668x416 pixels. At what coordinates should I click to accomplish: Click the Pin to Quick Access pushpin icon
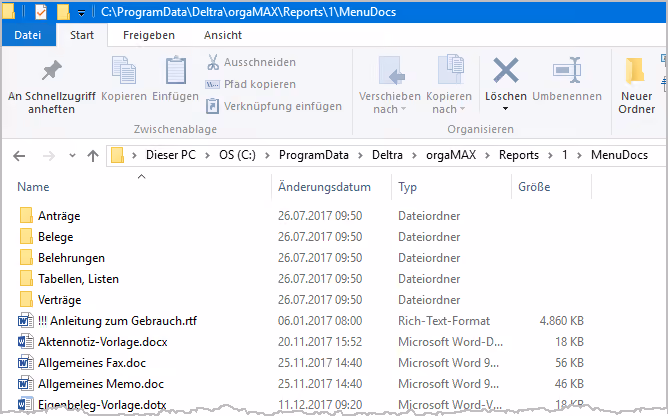(52, 71)
